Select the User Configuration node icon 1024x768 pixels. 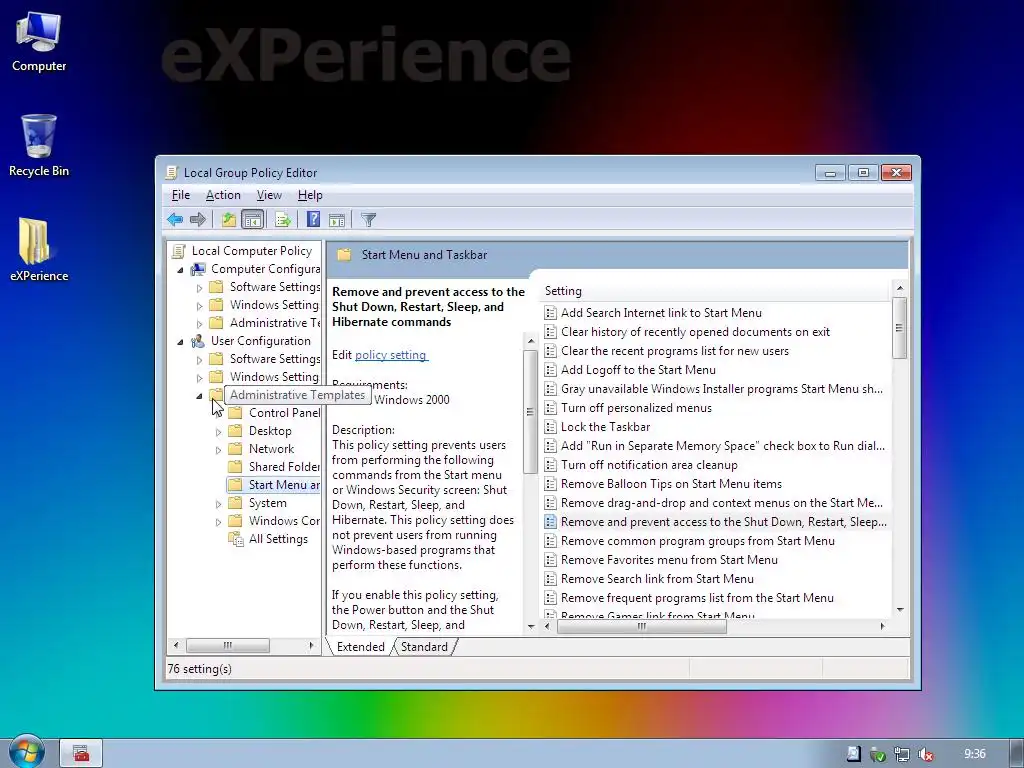tap(198, 341)
